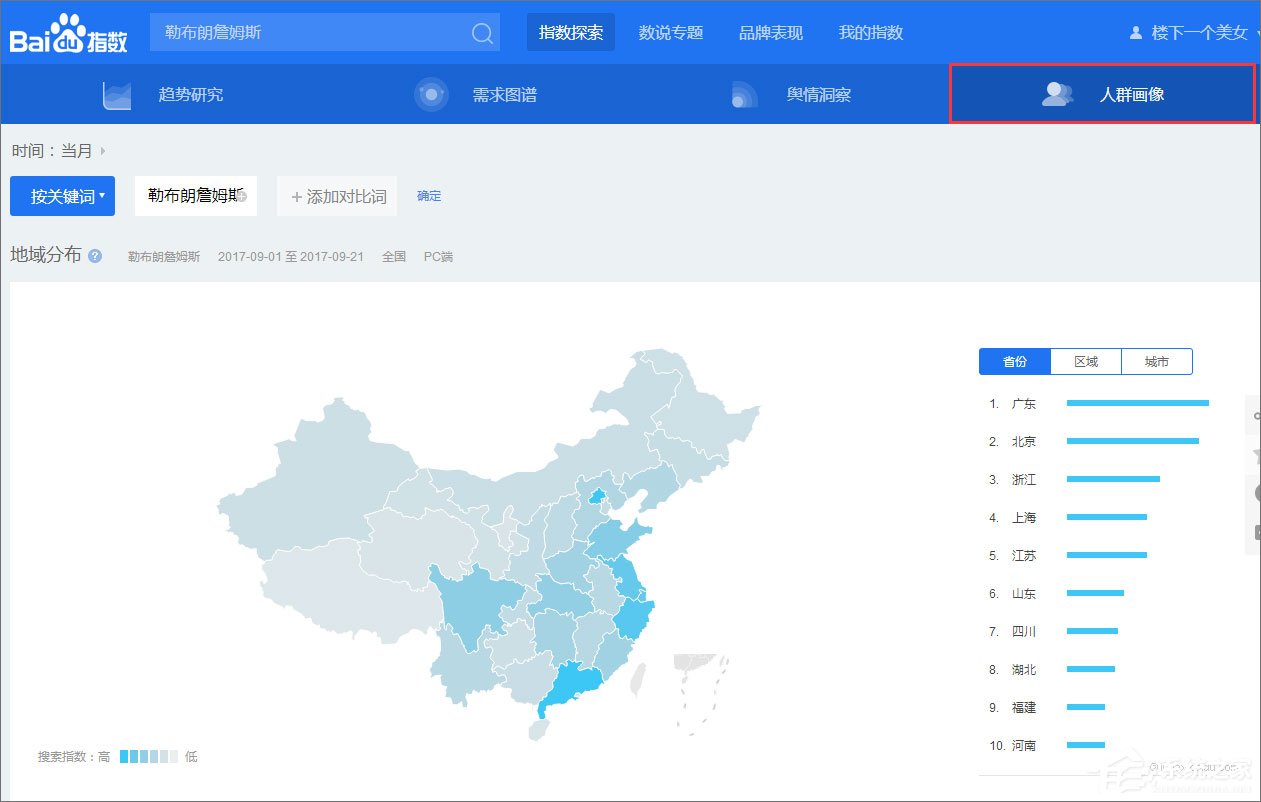Switch to the 品牌表现 tab
Viewport: 1261px width, 802px height.
[x=769, y=31]
